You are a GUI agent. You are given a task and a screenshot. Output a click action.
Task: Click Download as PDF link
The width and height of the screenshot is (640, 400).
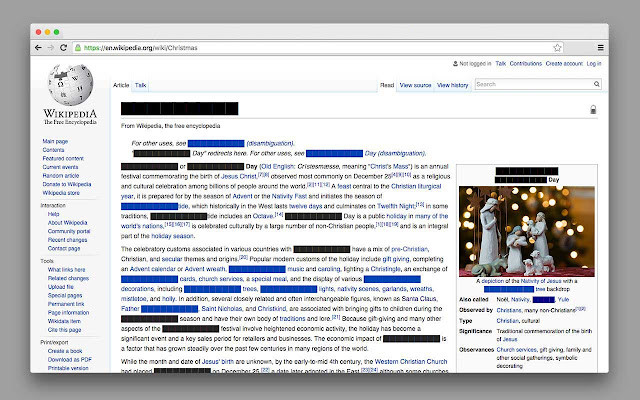coord(69,359)
